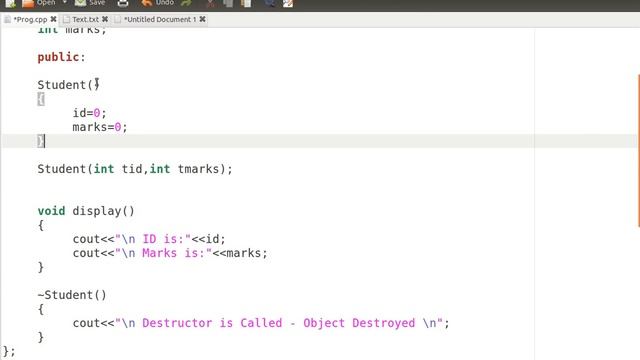Viewport: 640px width, 360px height.
Task: Click the cout line printing 'Marks is:'
Action: 170,253
